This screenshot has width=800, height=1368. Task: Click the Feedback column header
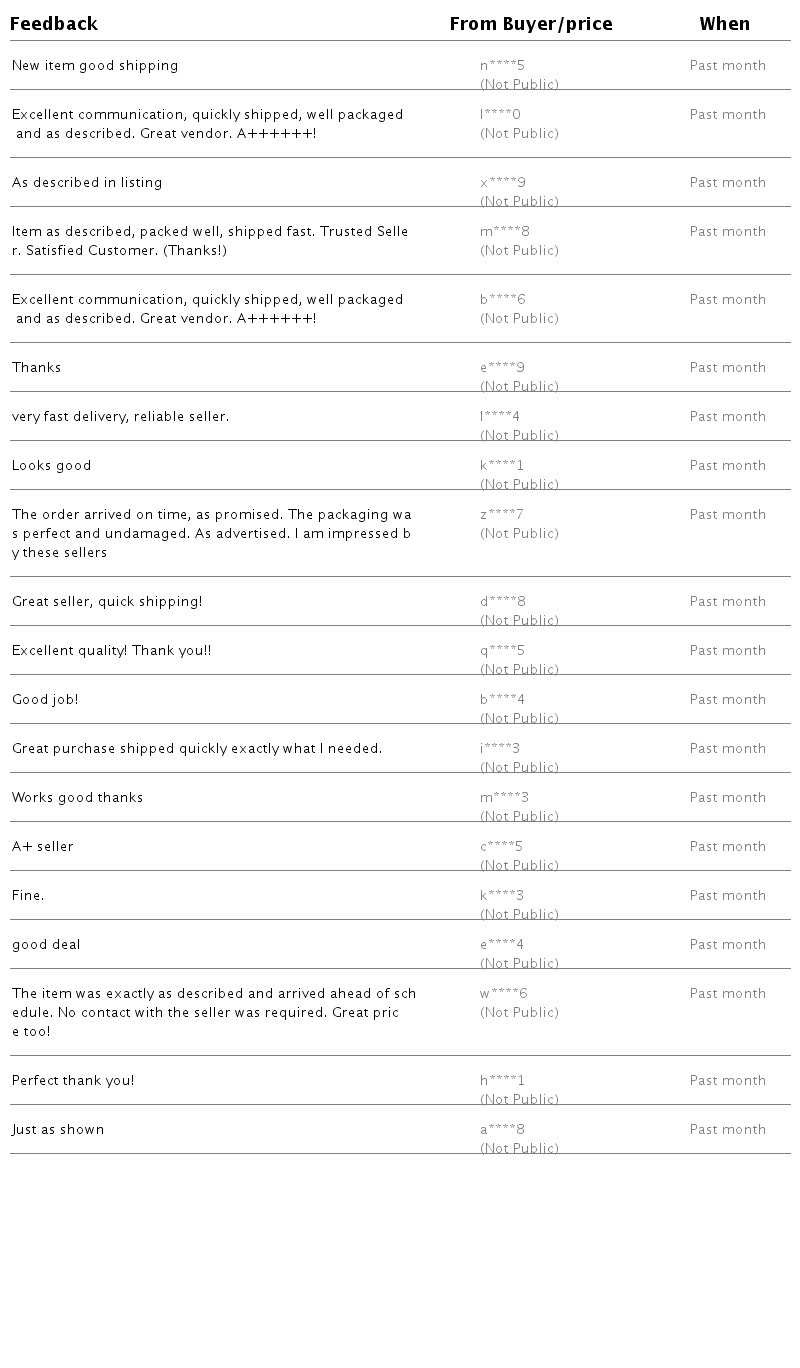coord(54,24)
